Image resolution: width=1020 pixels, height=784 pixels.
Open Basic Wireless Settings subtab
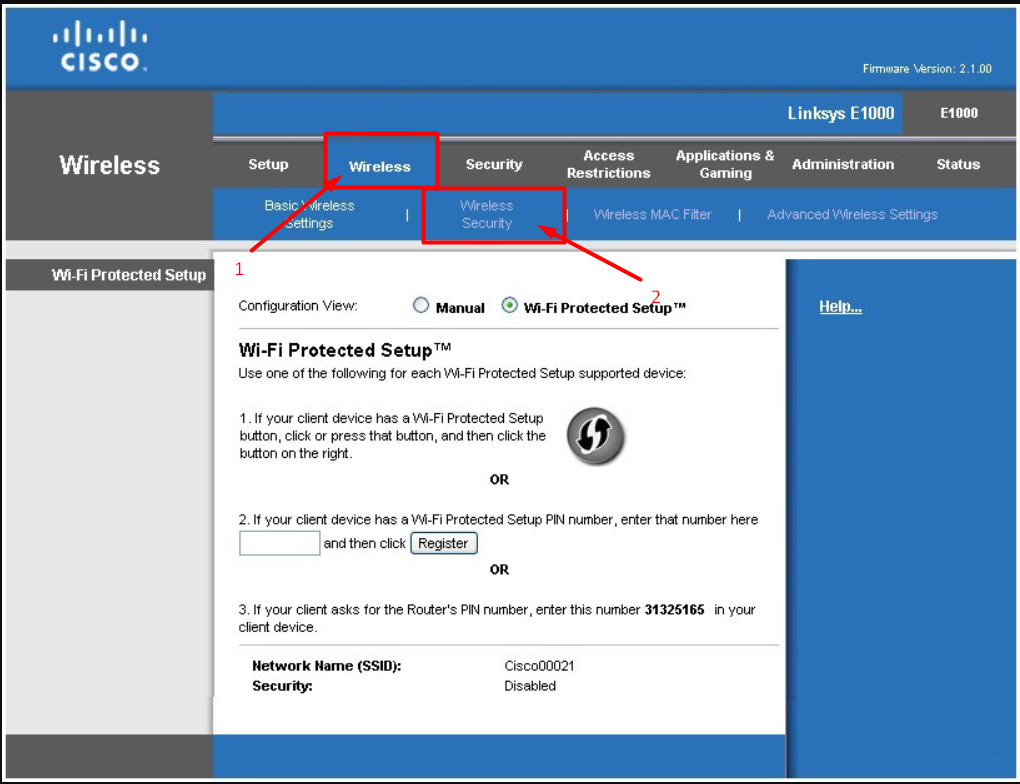(x=309, y=214)
